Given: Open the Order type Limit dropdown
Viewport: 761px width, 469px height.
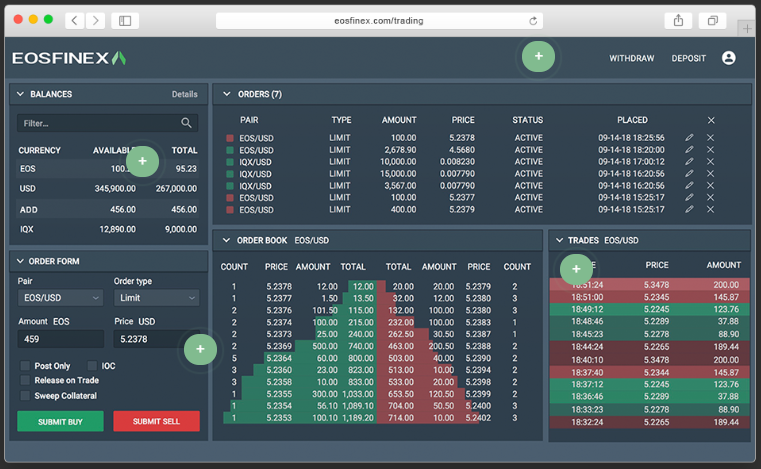Looking at the screenshot, I should tap(157, 298).
